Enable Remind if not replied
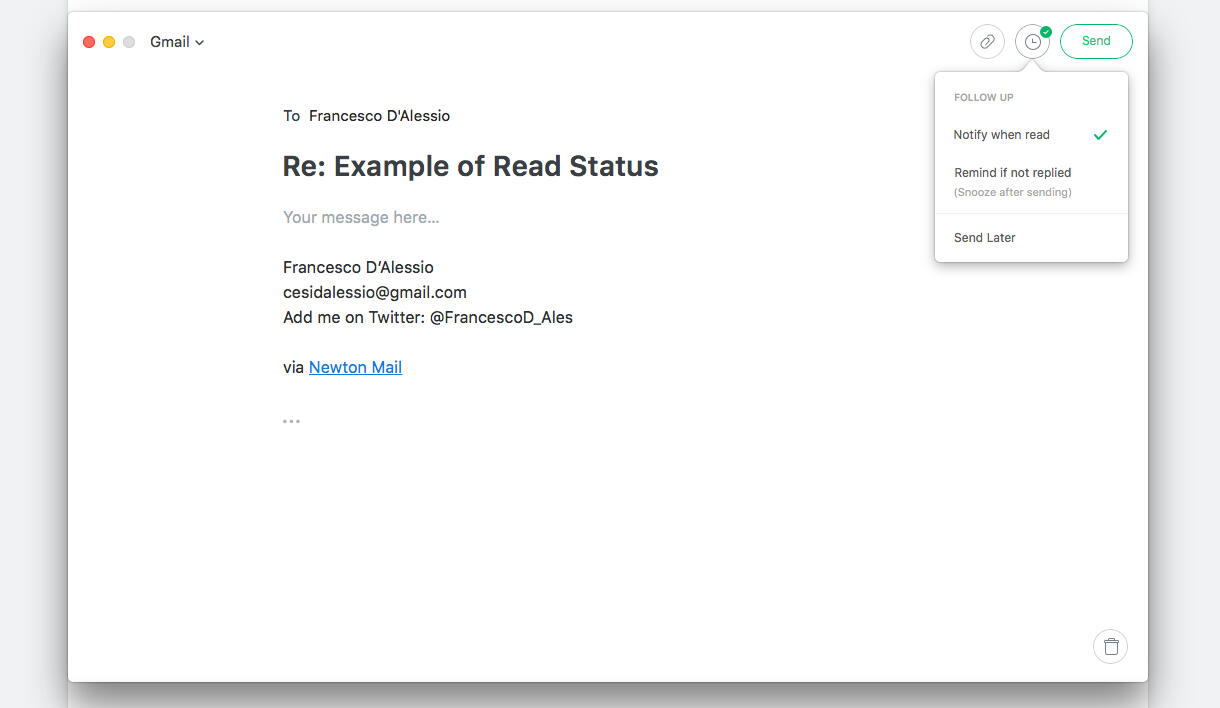 point(1012,173)
